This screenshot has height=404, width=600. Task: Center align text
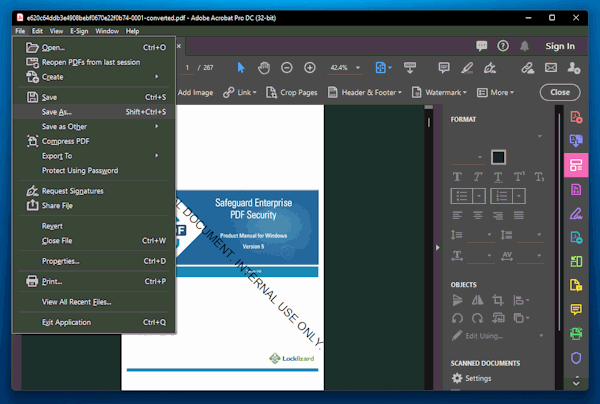tap(478, 216)
